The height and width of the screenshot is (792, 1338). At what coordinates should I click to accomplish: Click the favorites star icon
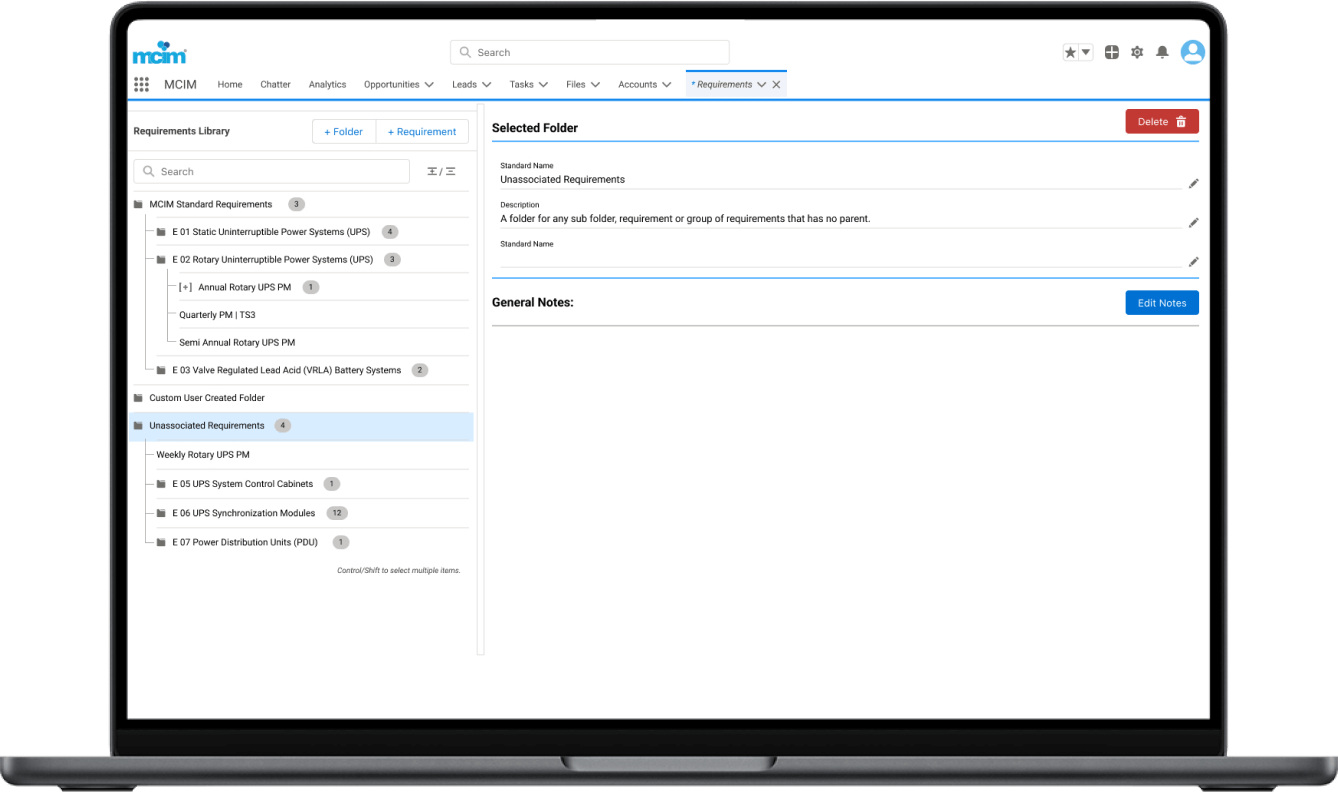[1070, 52]
